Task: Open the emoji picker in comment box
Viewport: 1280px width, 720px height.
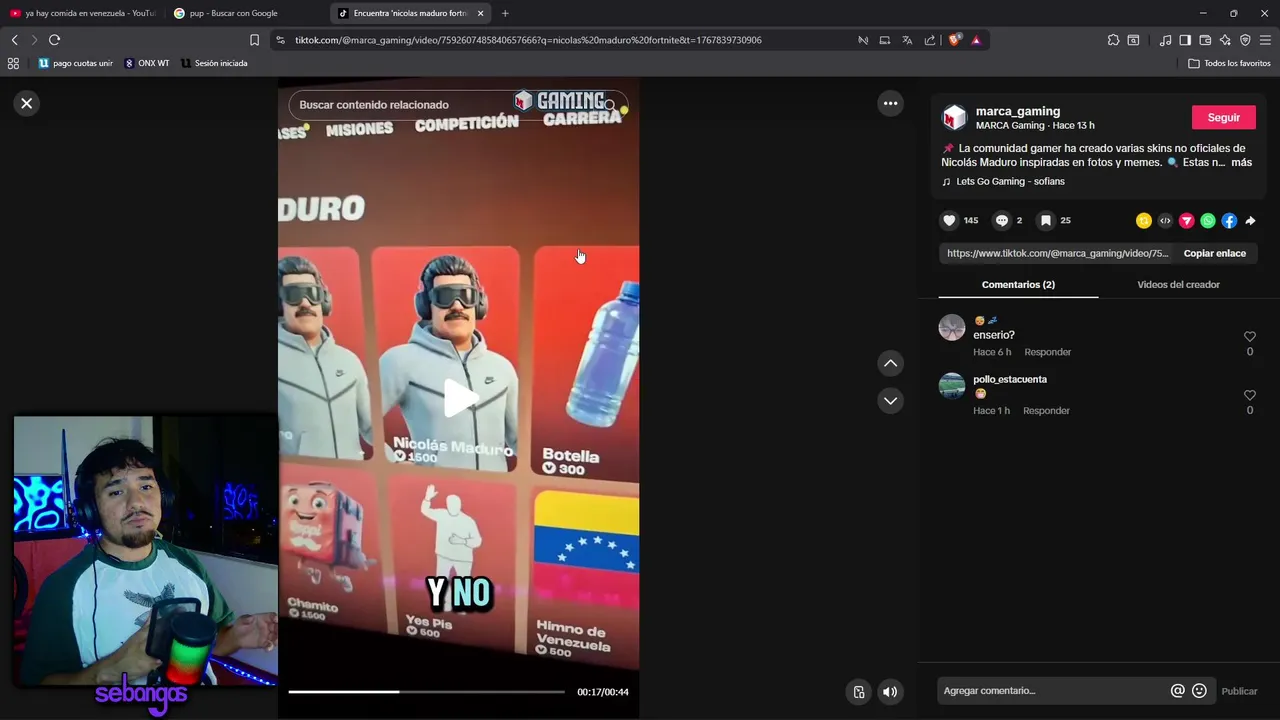Action: tap(1199, 691)
